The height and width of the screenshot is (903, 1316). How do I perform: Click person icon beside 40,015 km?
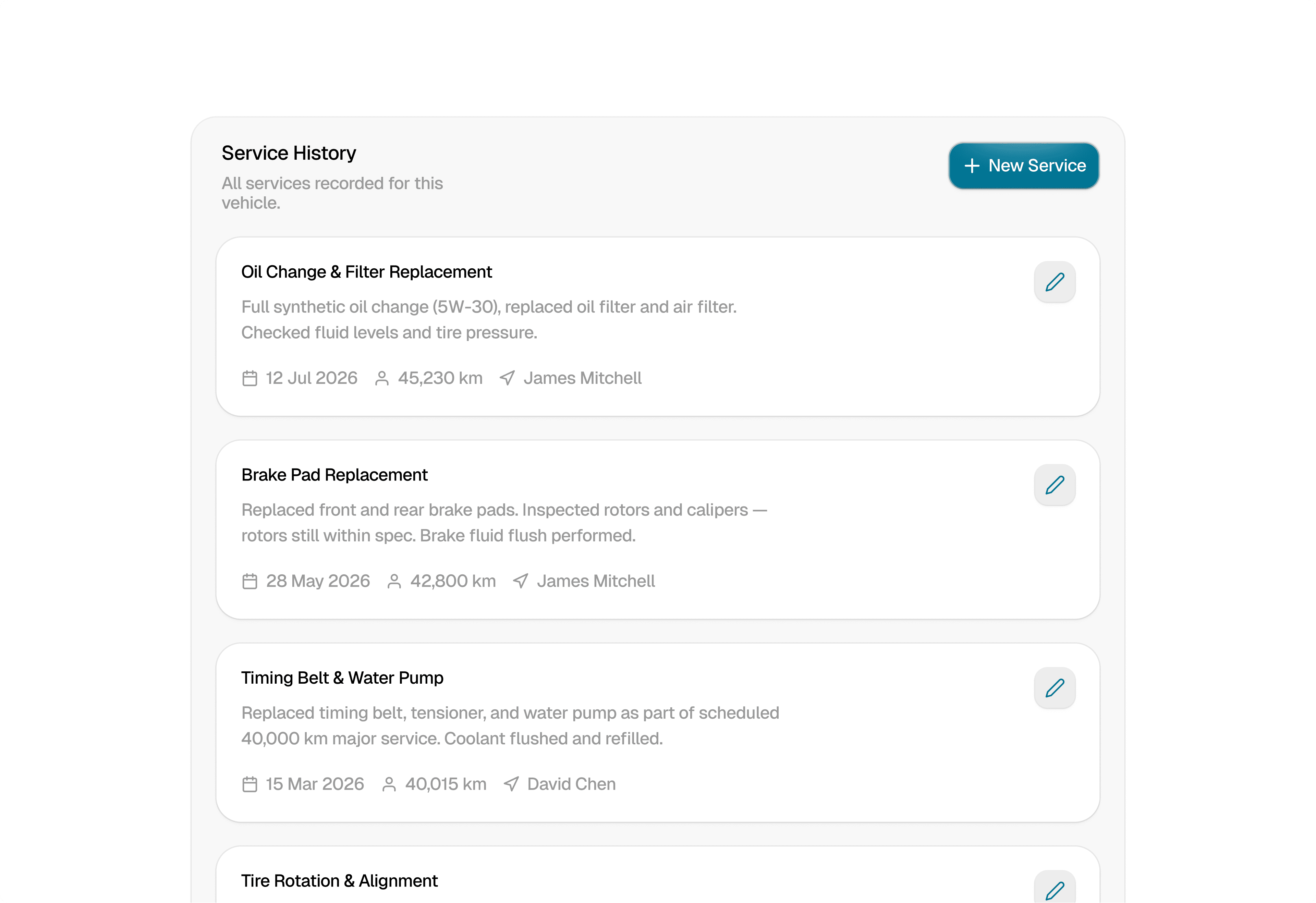click(x=389, y=784)
